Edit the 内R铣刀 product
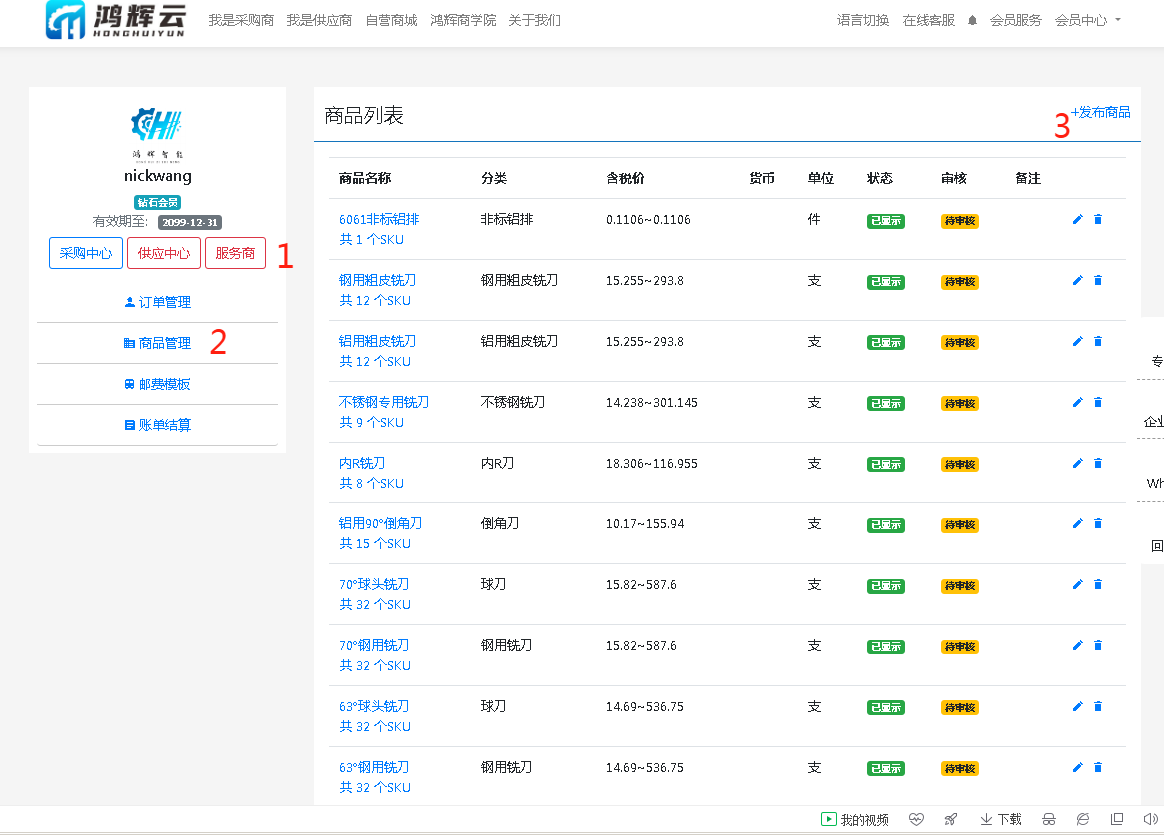 tap(1077, 463)
